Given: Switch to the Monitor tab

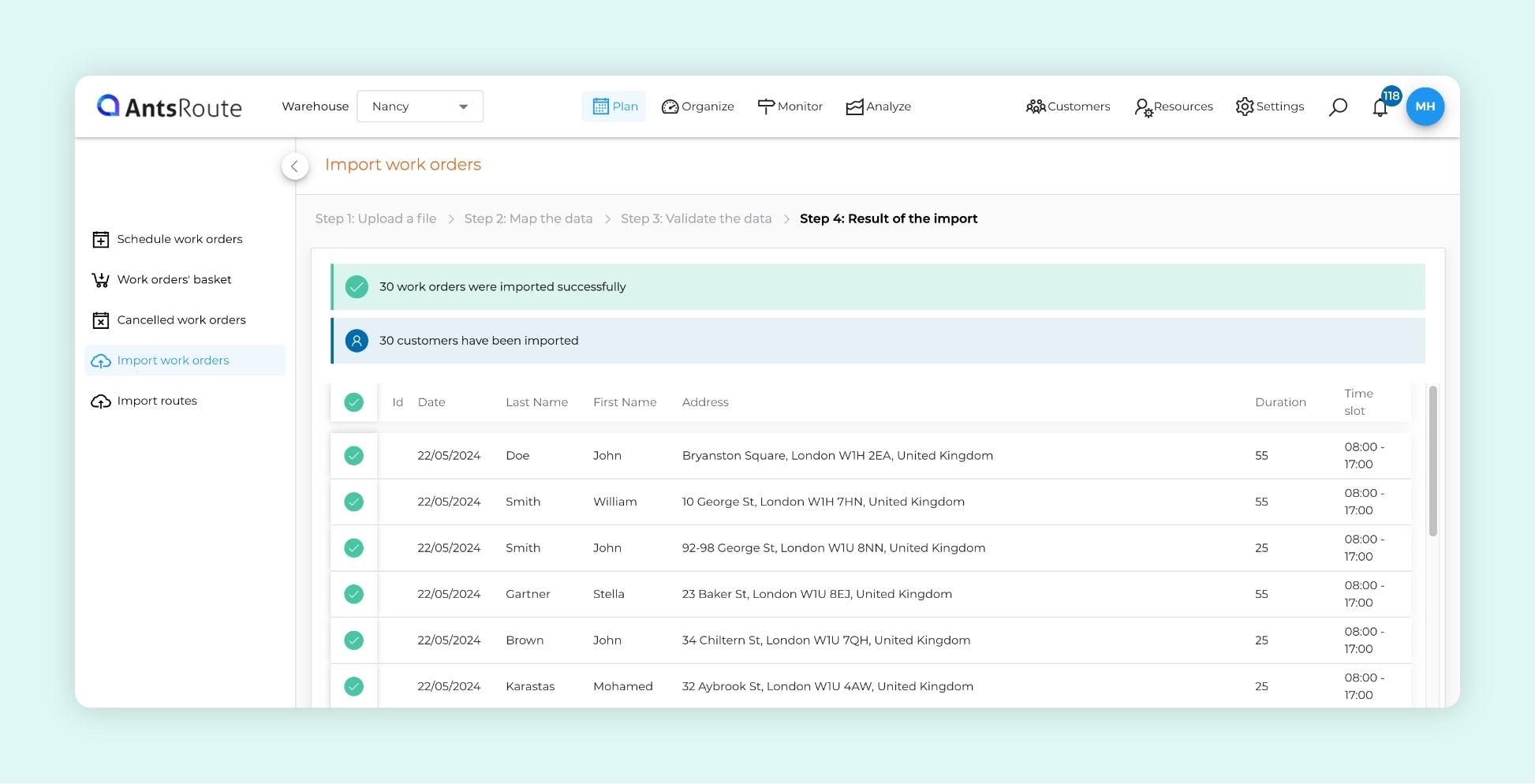Looking at the screenshot, I should 790,106.
